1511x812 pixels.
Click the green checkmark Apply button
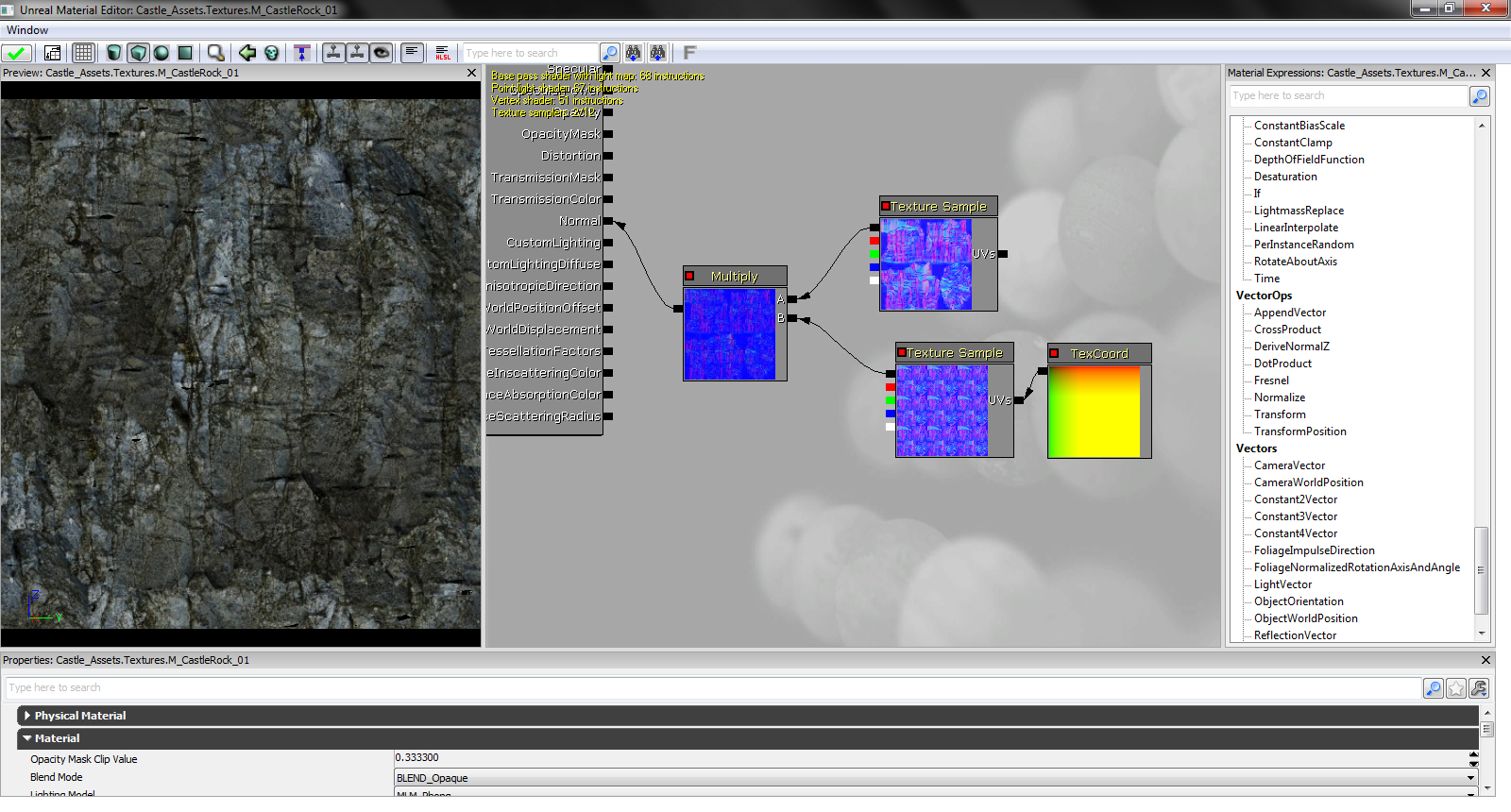pos(16,53)
